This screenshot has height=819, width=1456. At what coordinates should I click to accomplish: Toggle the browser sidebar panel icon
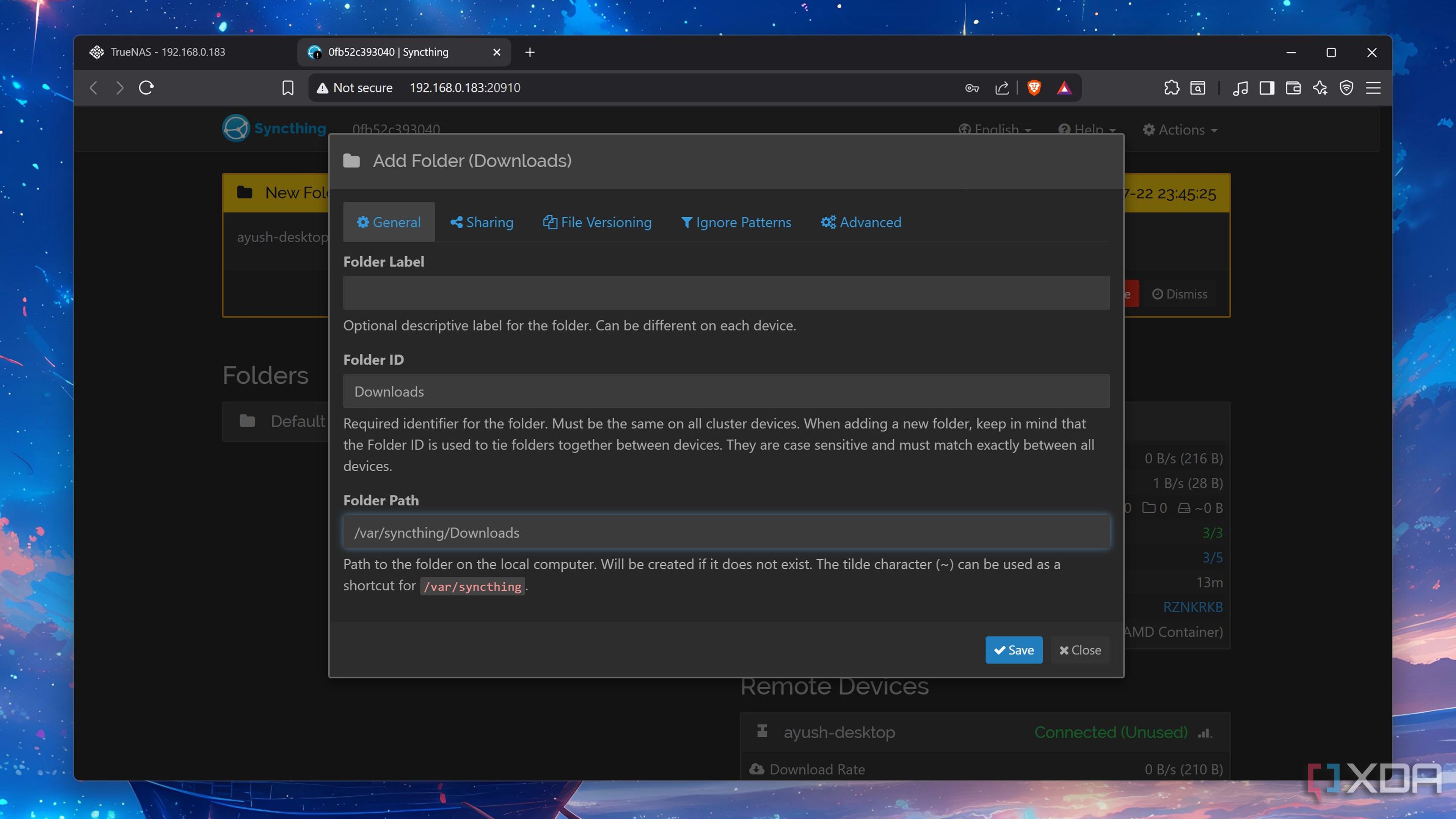[1267, 88]
